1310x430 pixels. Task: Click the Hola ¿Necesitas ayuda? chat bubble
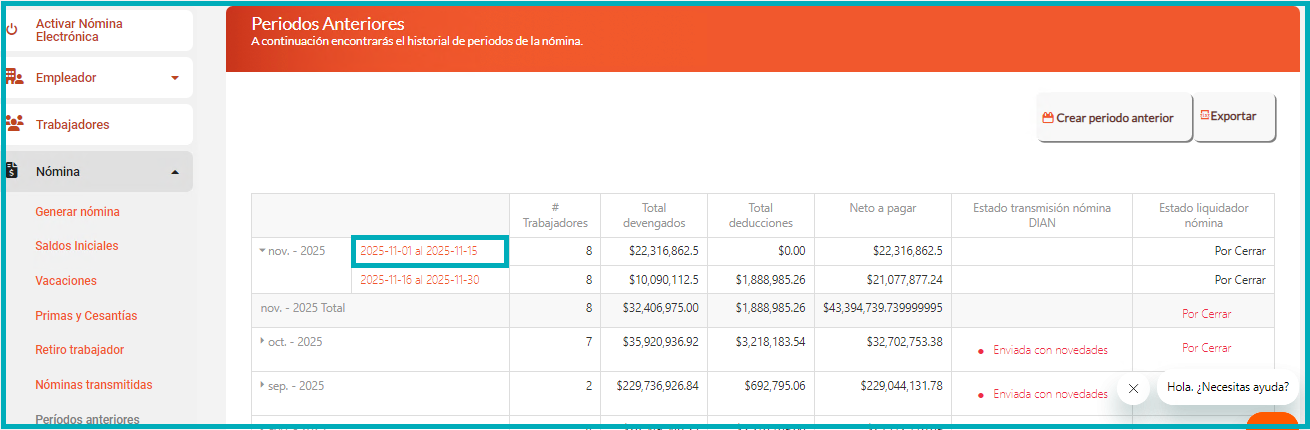[1228, 387]
